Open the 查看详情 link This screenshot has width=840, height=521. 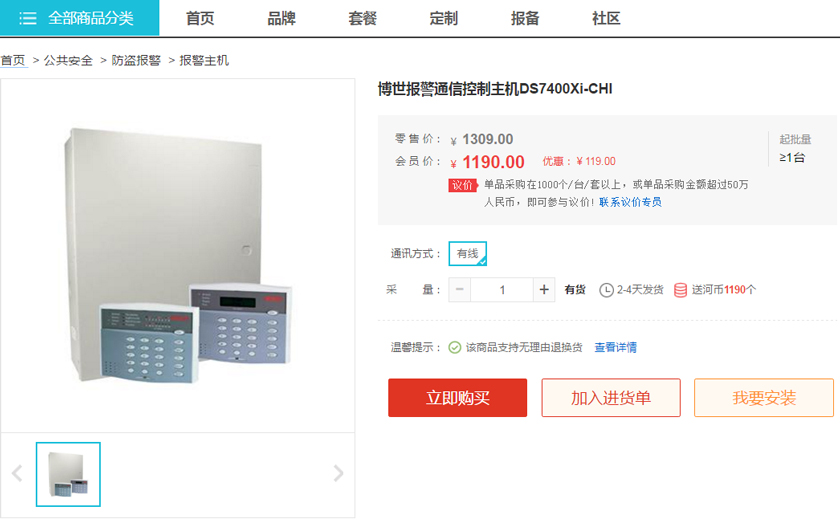coord(616,348)
